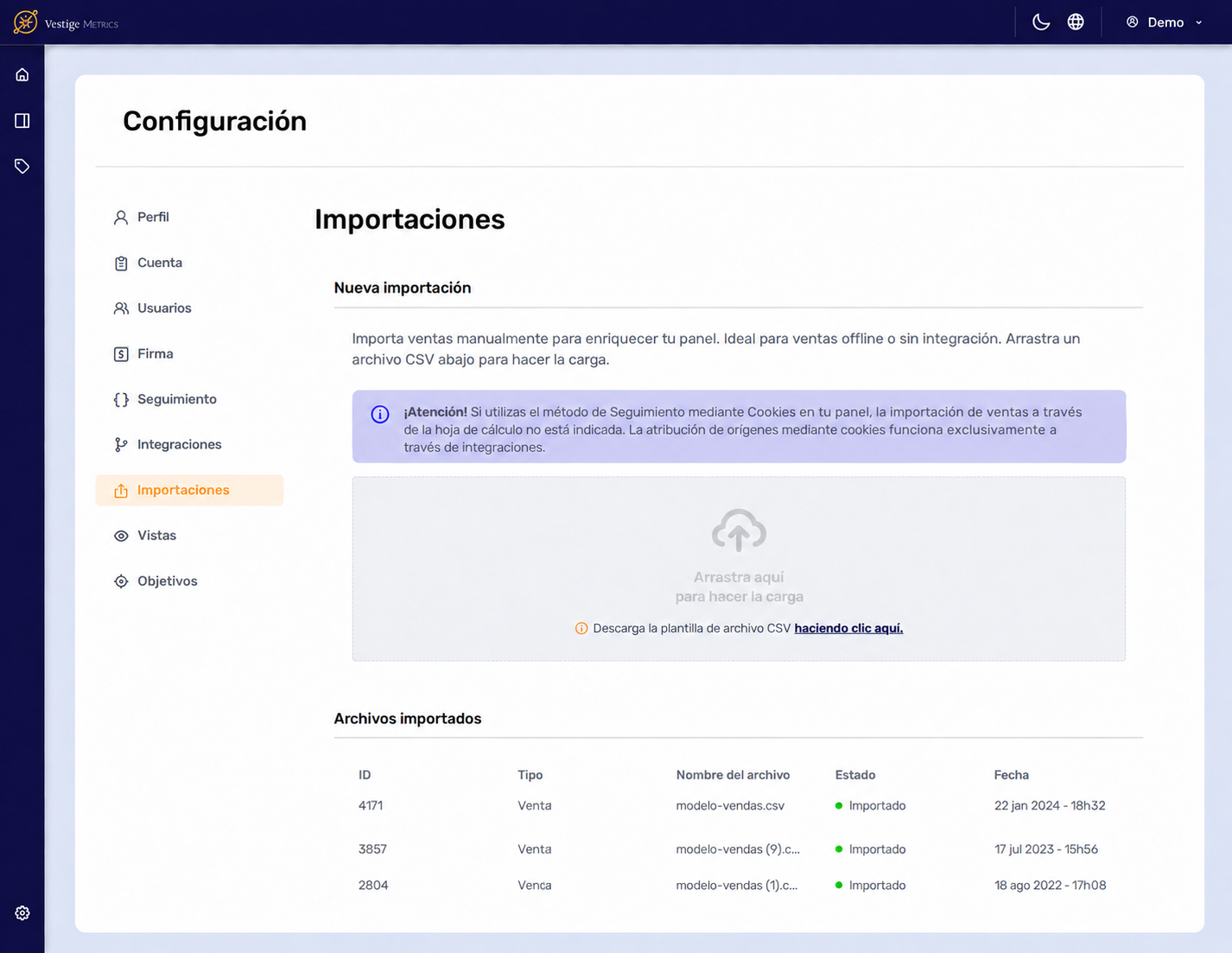Click the Vestige Metrics logo
The image size is (1232, 953).
[x=66, y=22]
